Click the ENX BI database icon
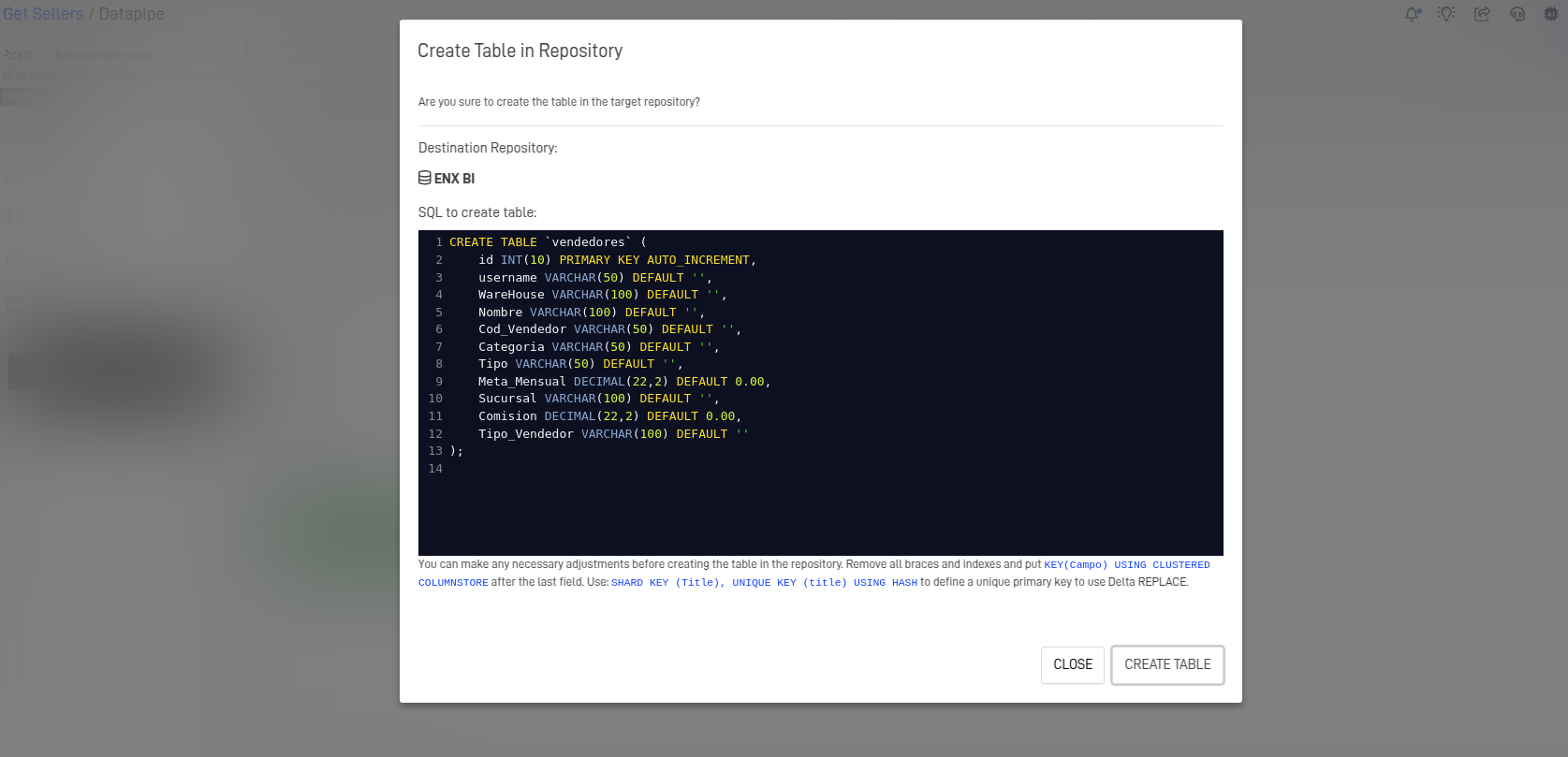The image size is (1568, 757). pos(425,178)
